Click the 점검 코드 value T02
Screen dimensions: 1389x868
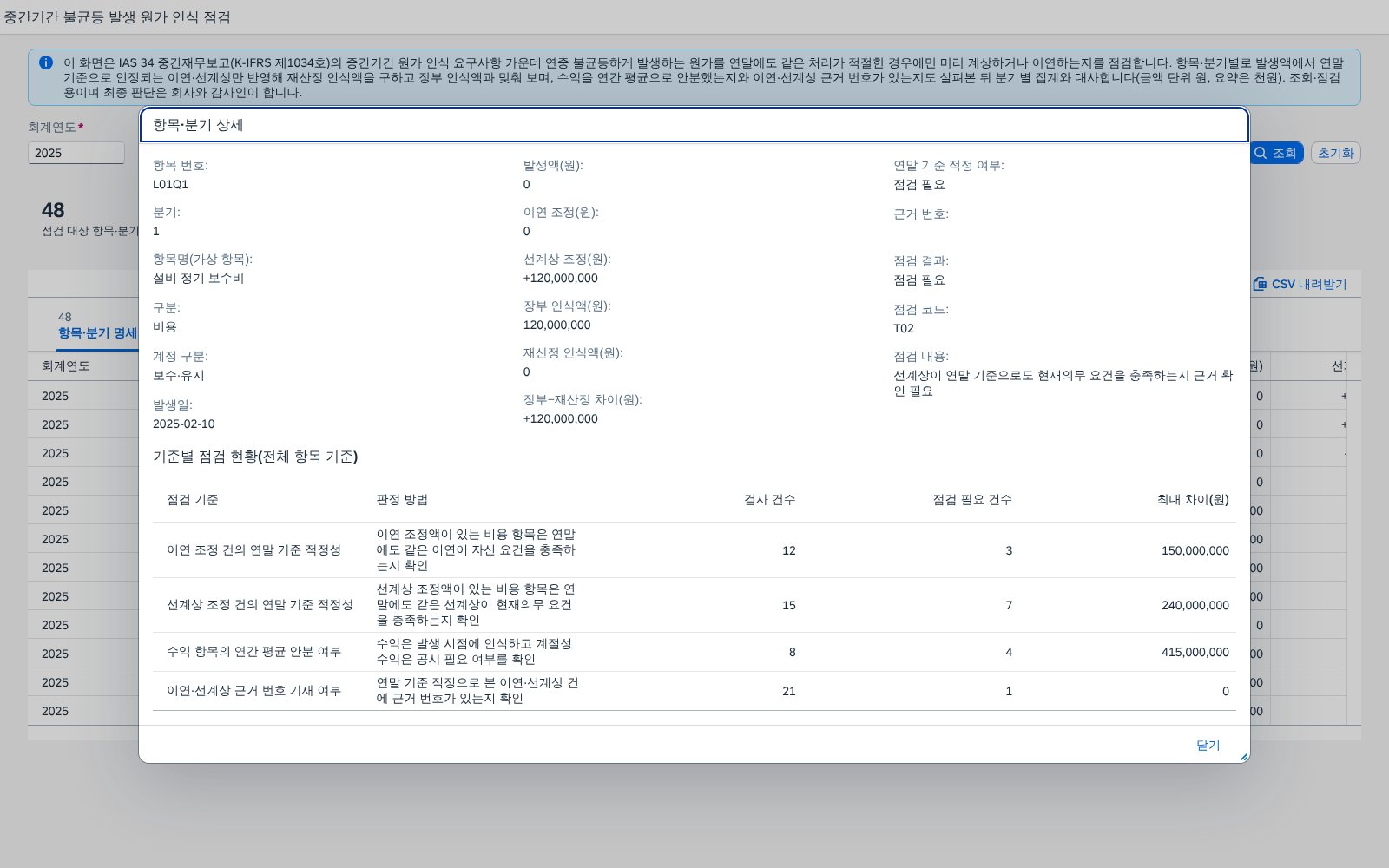coord(904,328)
